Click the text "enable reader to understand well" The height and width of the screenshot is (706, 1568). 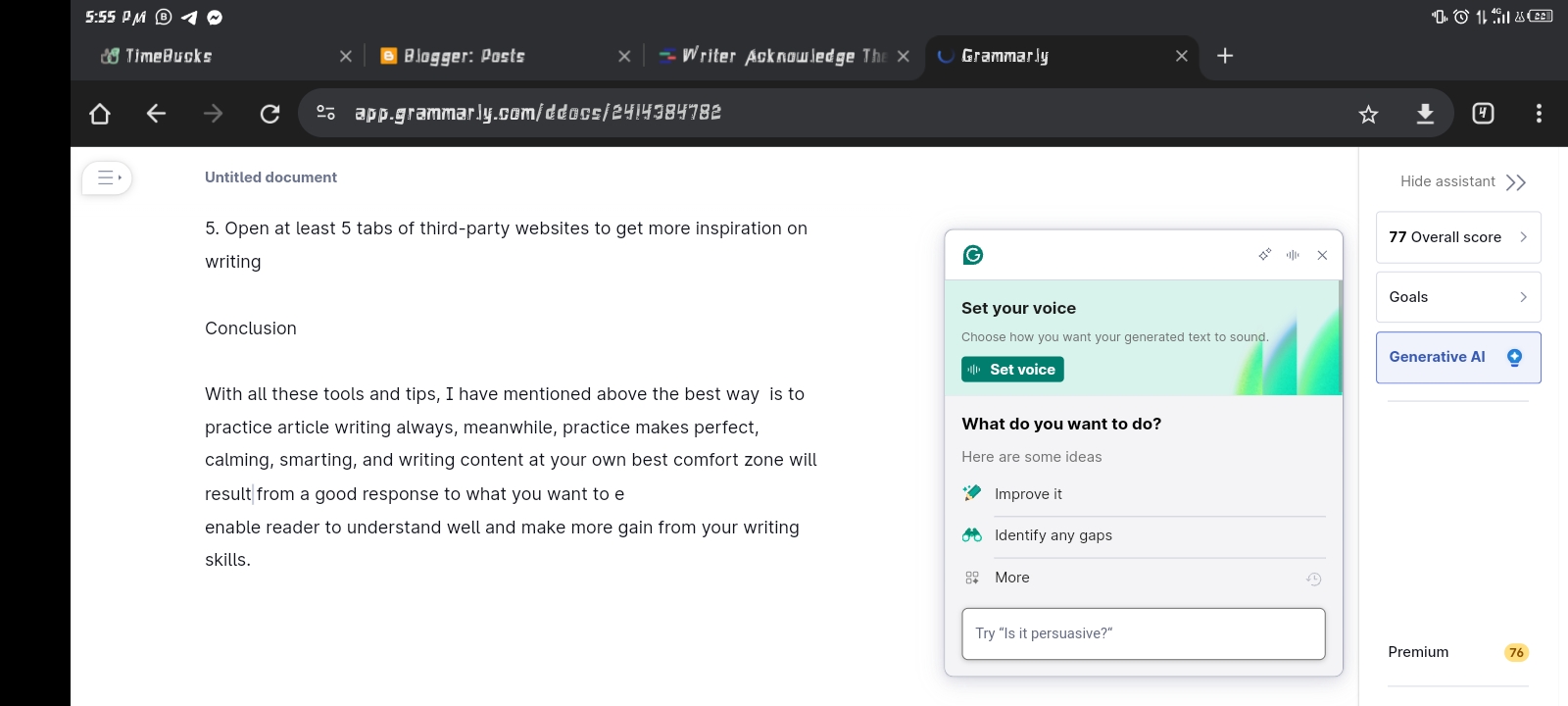(x=502, y=528)
